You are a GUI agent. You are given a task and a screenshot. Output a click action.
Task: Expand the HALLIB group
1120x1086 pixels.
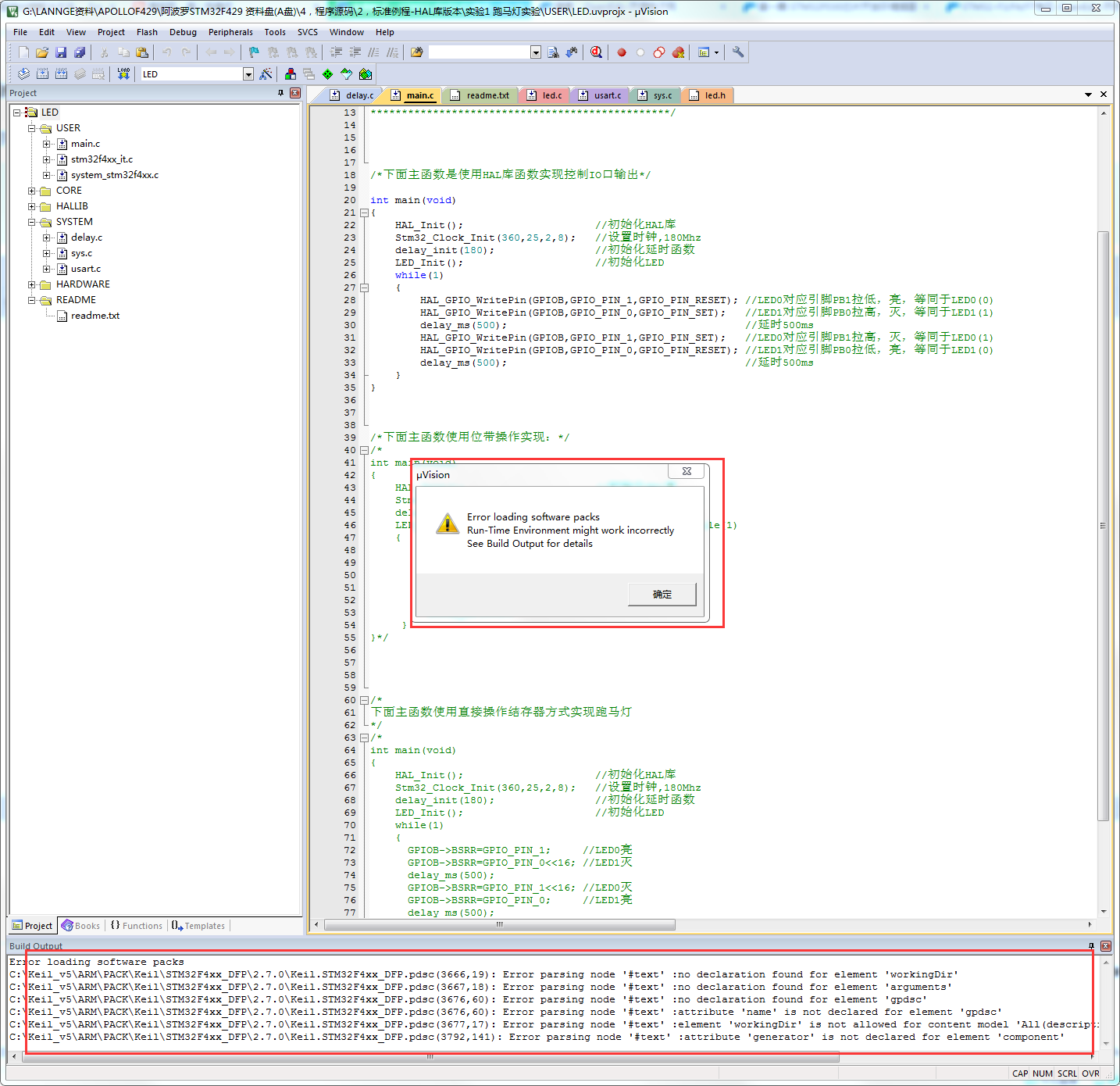pos(32,206)
